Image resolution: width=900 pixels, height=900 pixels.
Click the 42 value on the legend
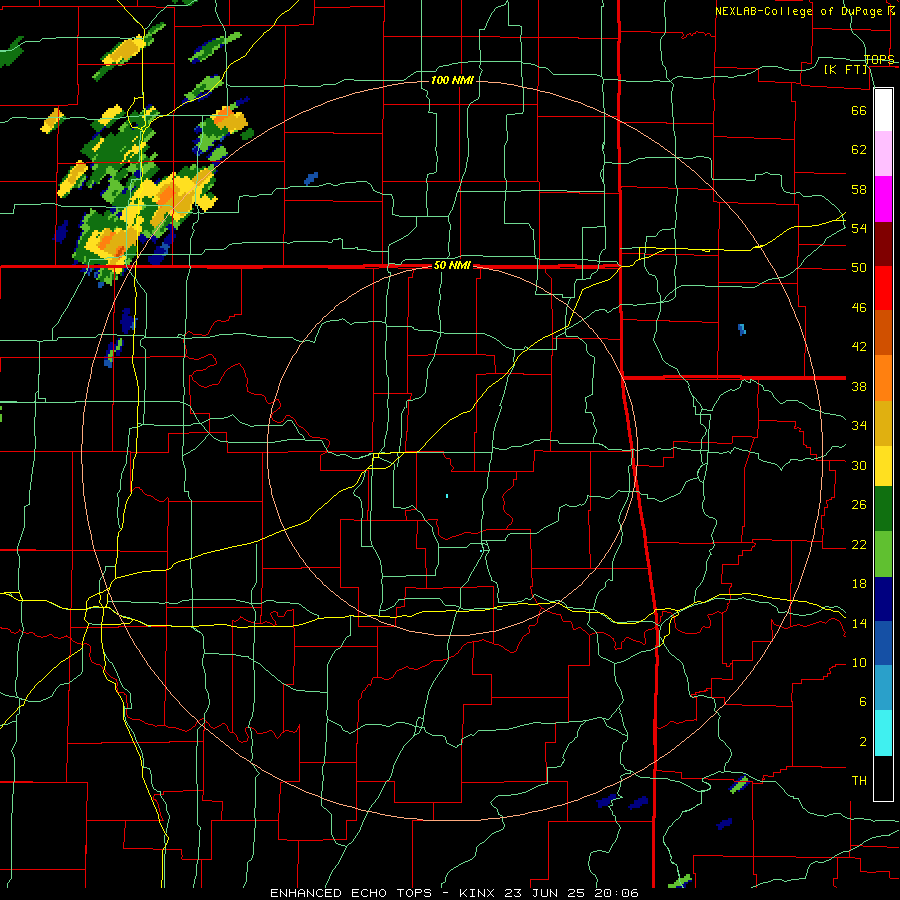859,347
